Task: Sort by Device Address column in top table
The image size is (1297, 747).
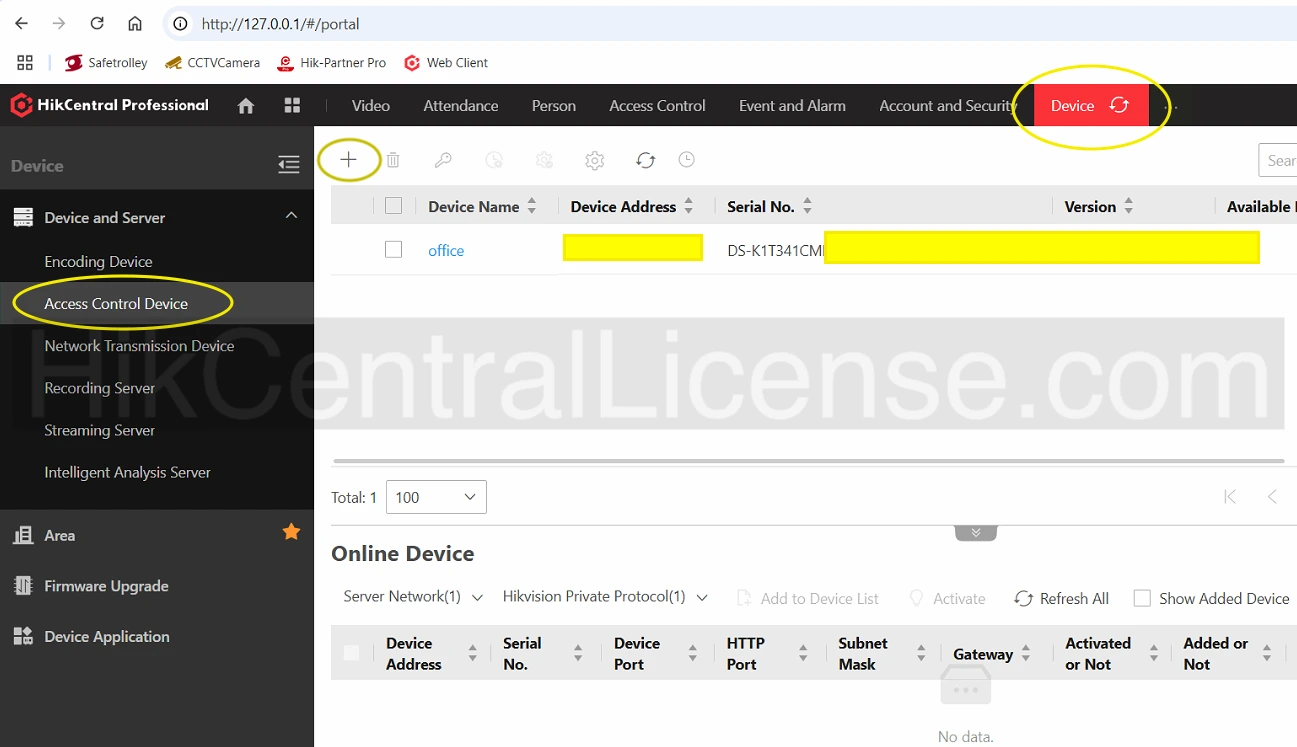Action: pos(688,206)
